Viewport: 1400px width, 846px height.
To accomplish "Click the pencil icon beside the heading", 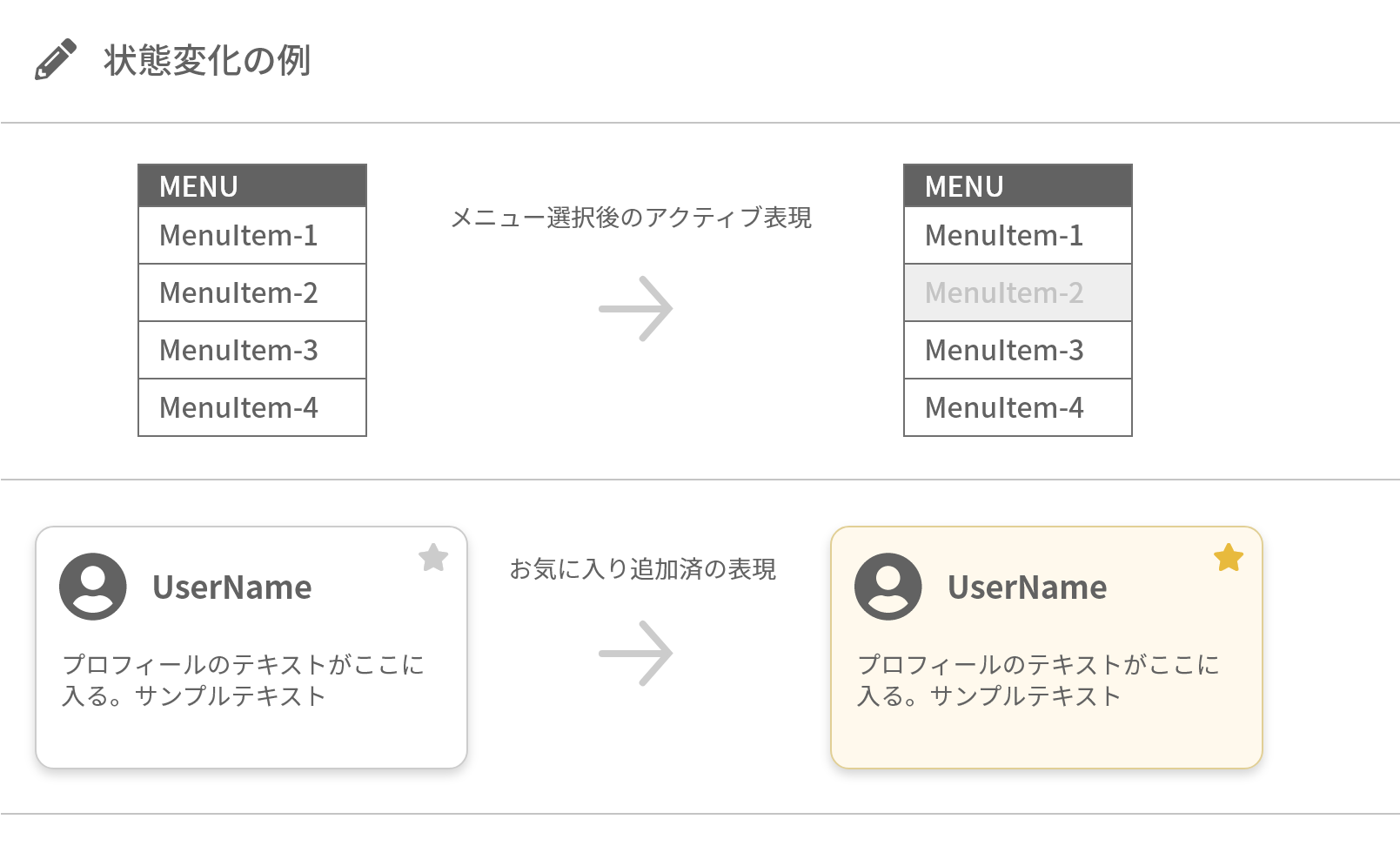I will point(56,60).
